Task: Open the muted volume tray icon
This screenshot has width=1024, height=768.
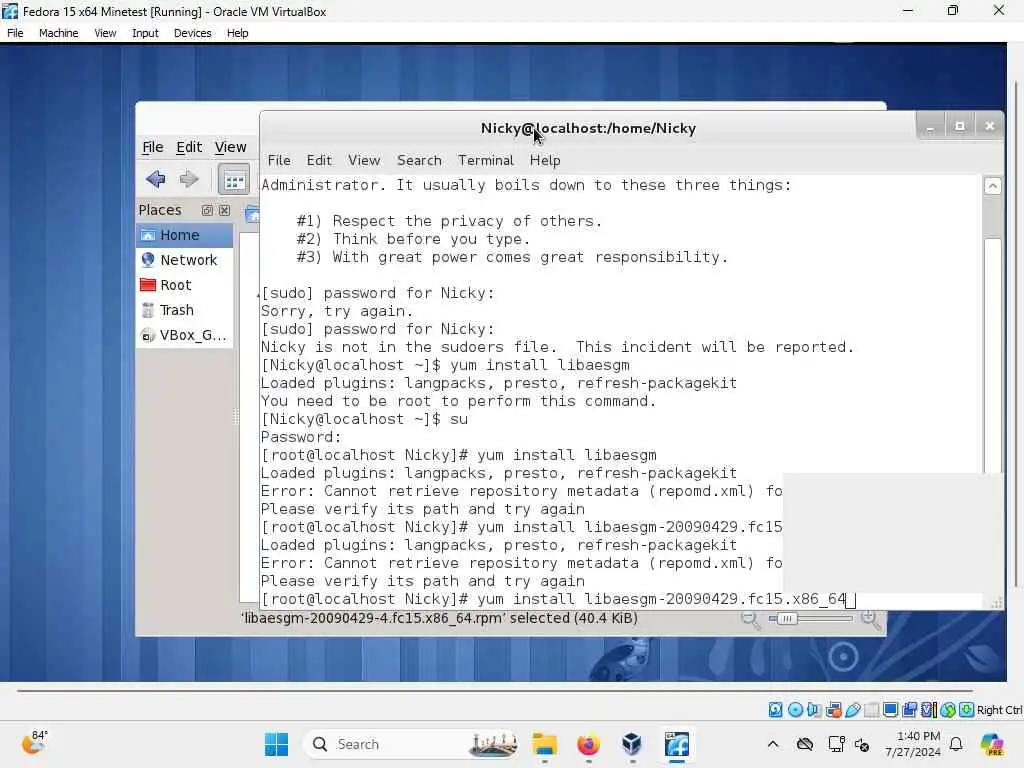Action: pos(862,744)
